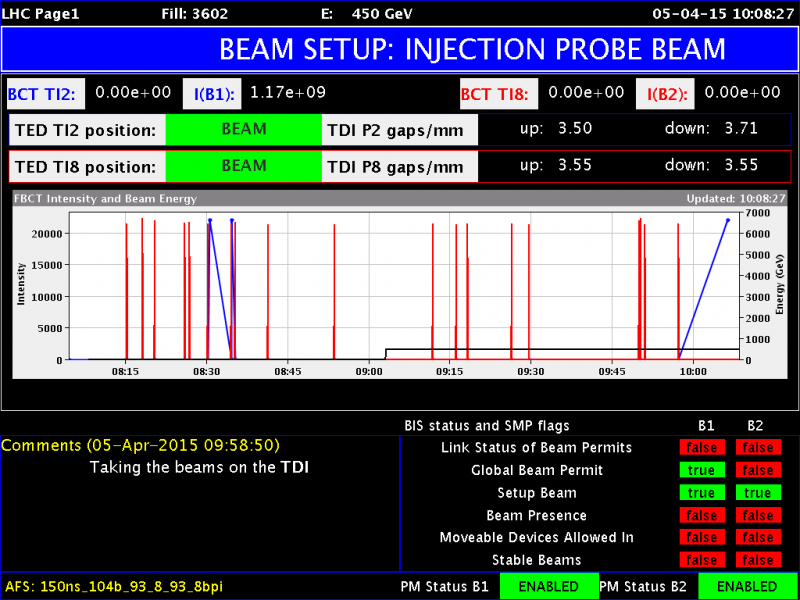Image resolution: width=800 pixels, height=600 pixels.
Task: Select the TDI P2 gaps/mm label
Action: pyautogui.click(x=401, y=130)
